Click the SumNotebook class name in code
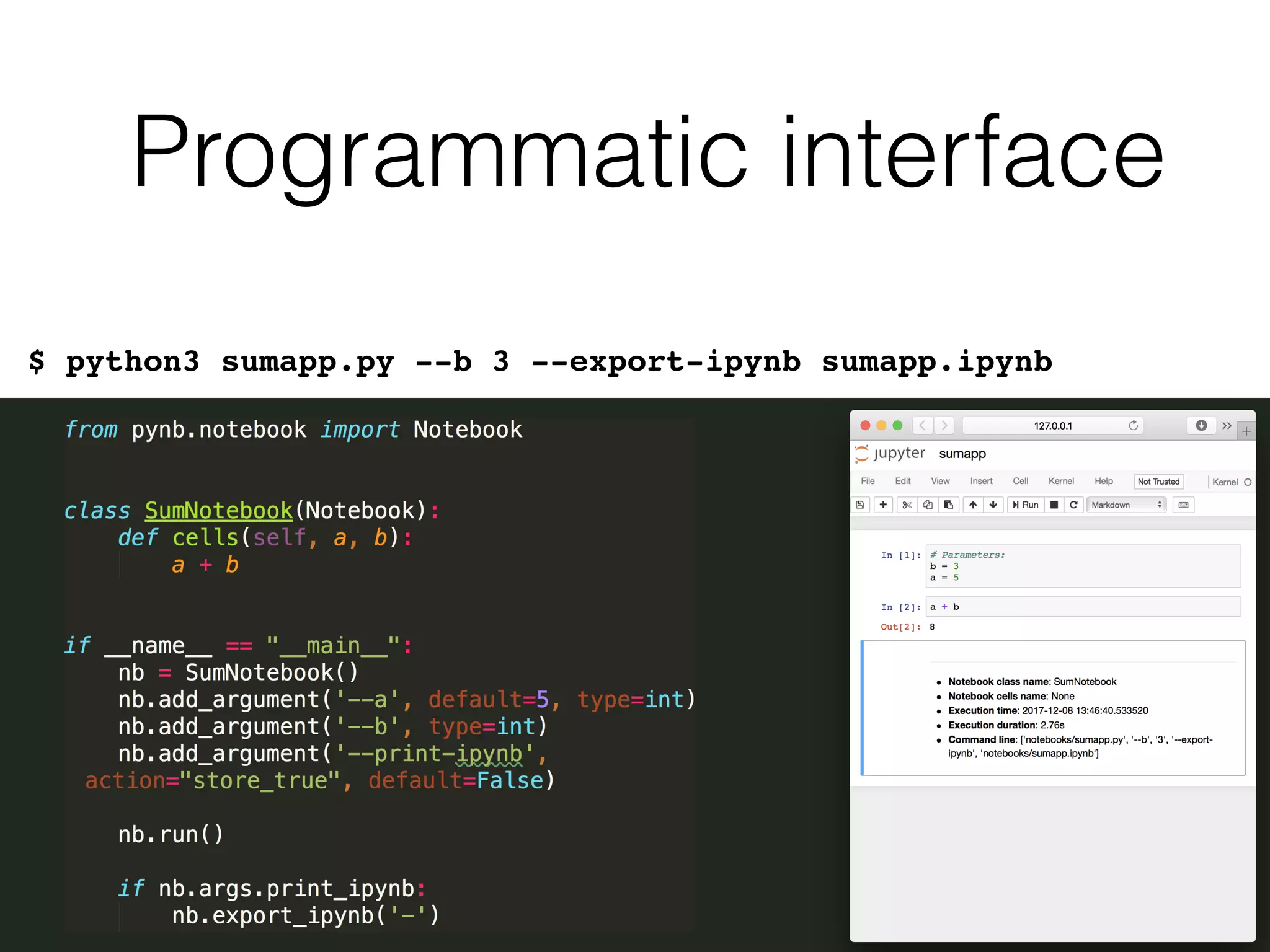This screenshot has height=952, width=1270. click(218, 510)
